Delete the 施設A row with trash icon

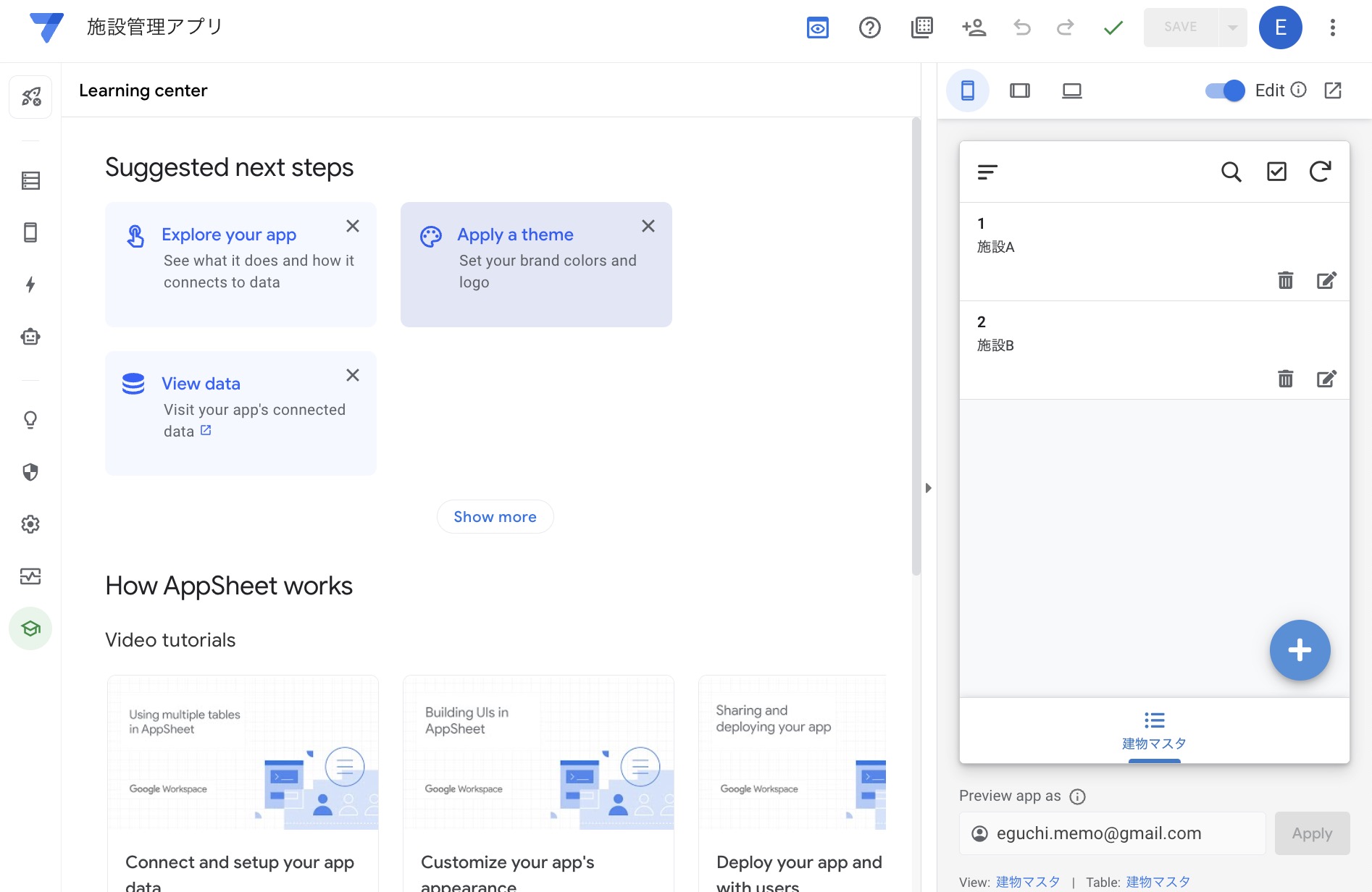coord(1285,280)
